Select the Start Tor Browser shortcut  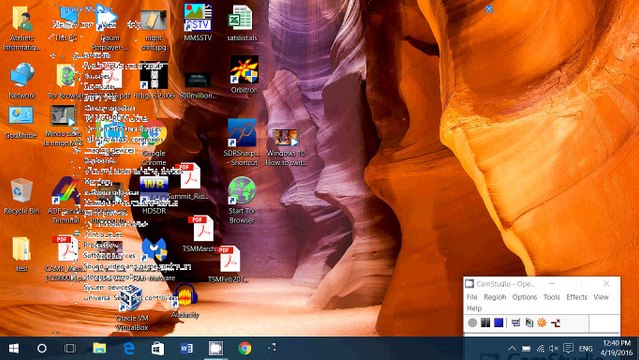click(242, 200)
